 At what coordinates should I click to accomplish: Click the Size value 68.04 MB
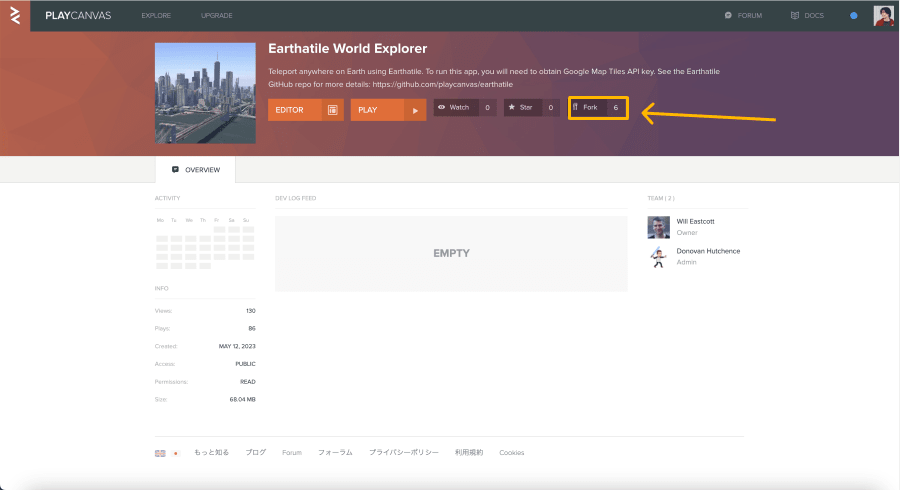coord(242,400)
